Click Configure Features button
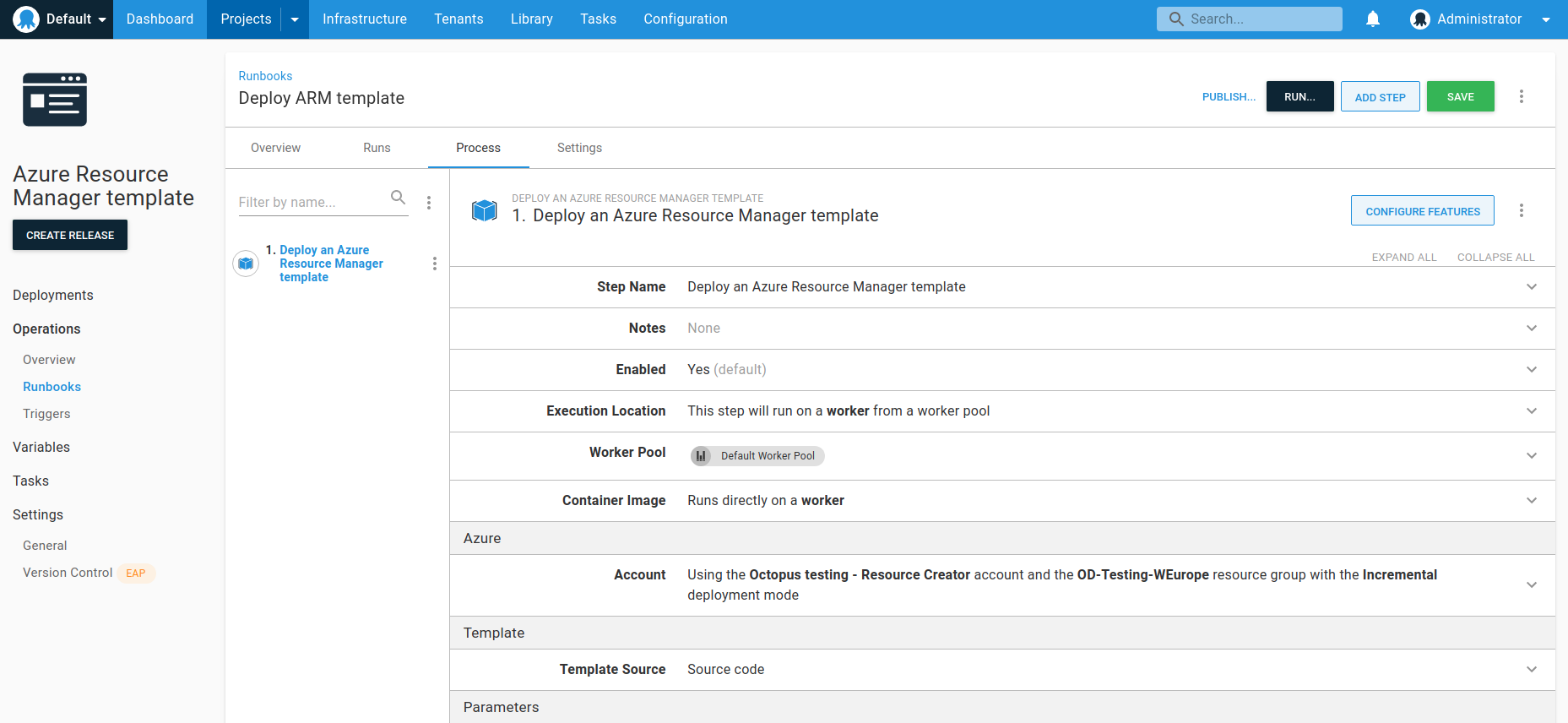Viewport: 1568px width, 723px height. click(1423, 210)
